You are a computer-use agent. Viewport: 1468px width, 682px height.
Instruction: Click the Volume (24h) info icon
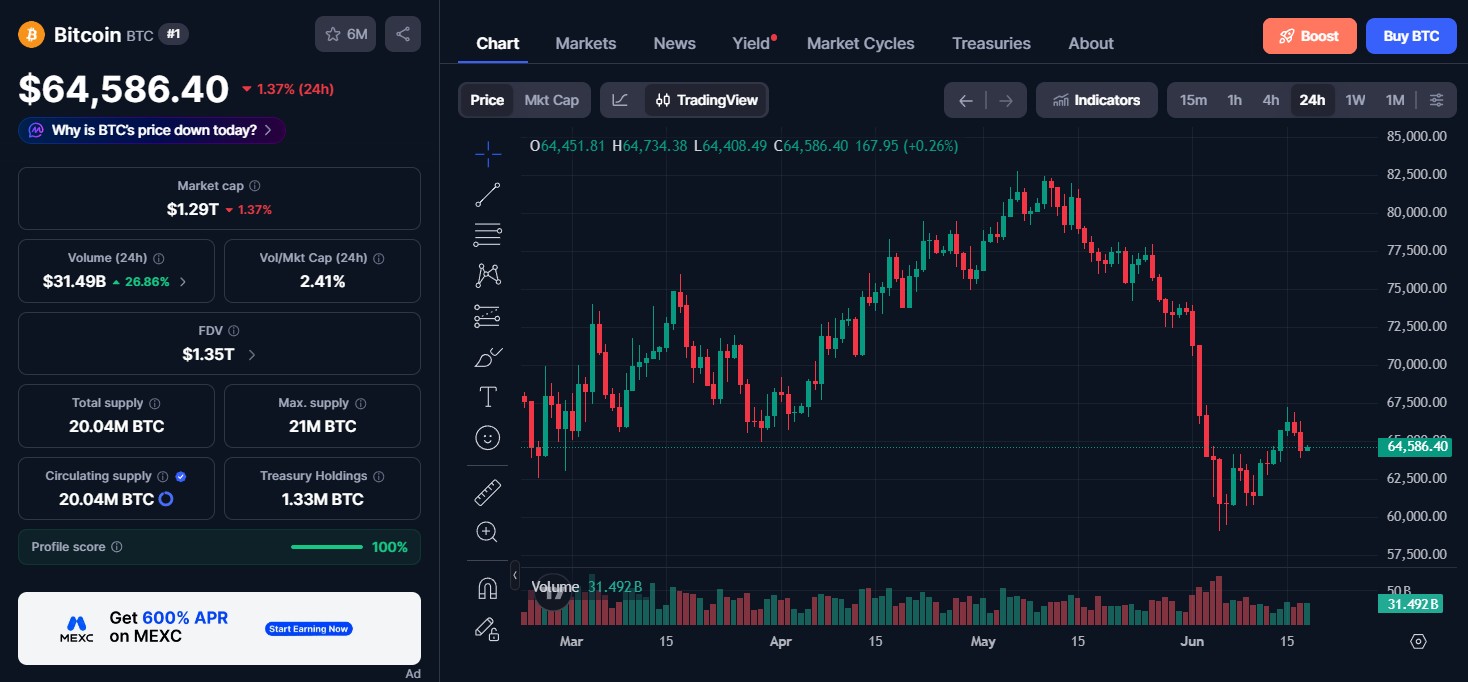tap(159, 258)
